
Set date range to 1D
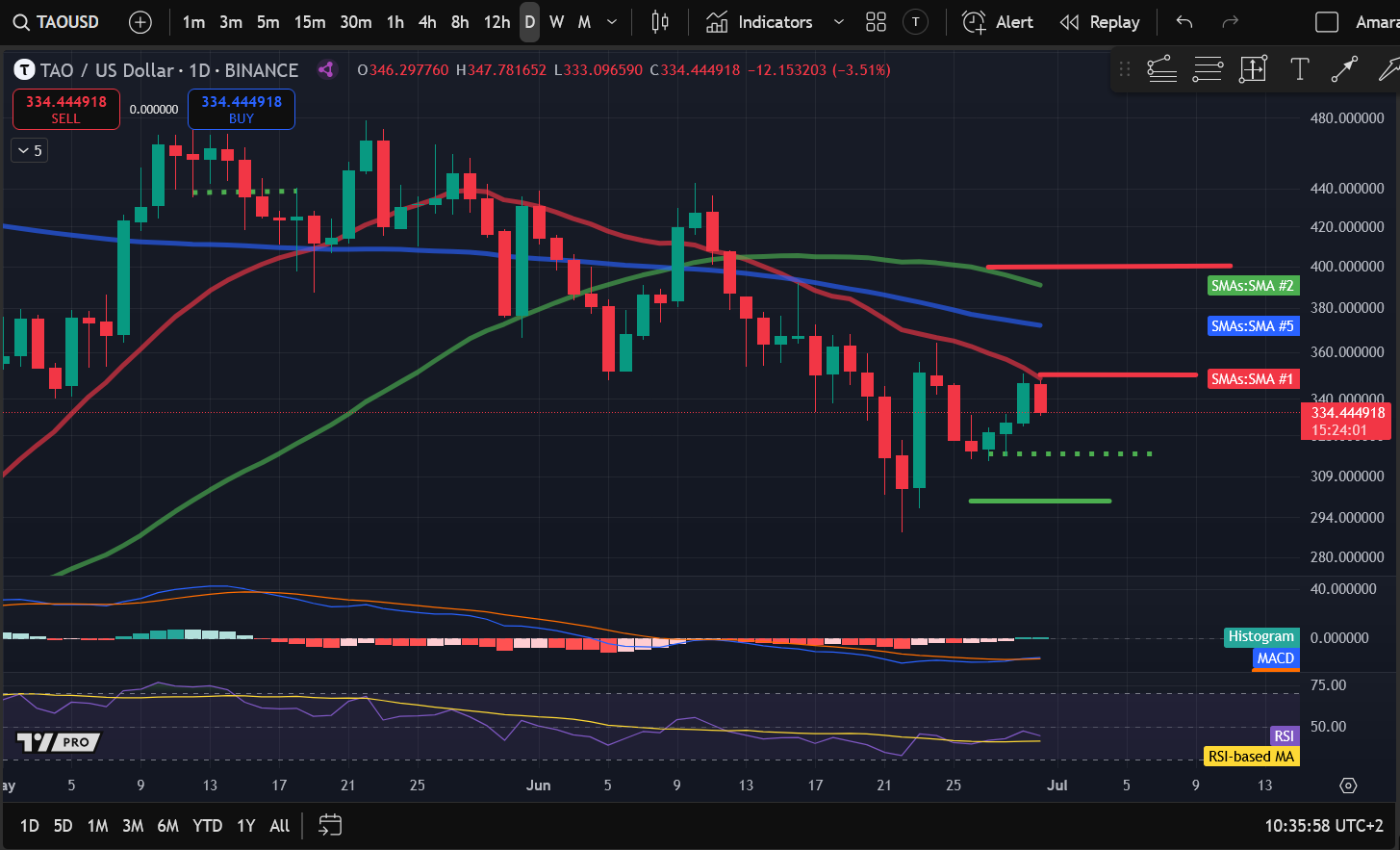click(30, 826)
